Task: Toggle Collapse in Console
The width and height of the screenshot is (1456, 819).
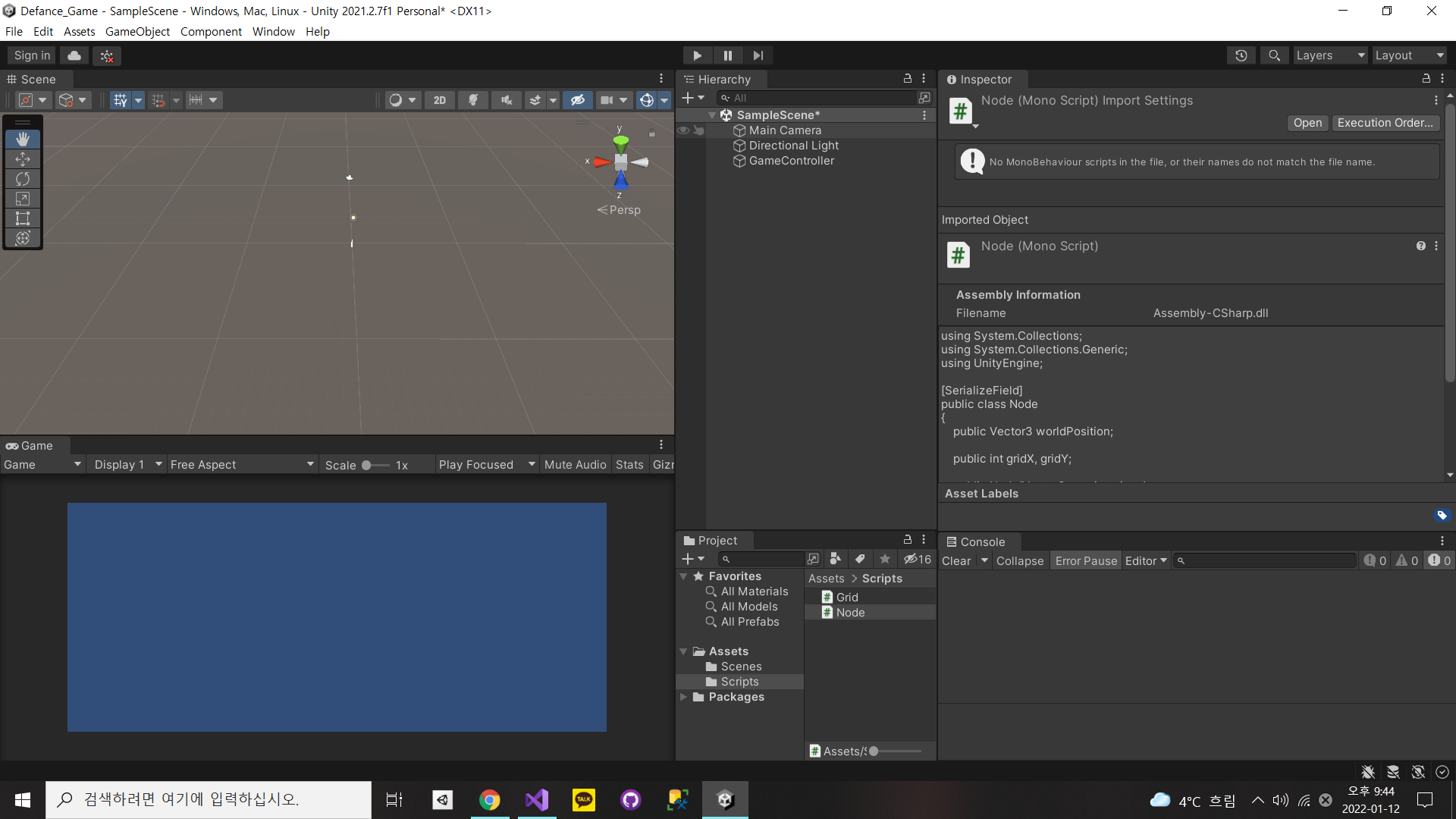Action: (1020, 561)
